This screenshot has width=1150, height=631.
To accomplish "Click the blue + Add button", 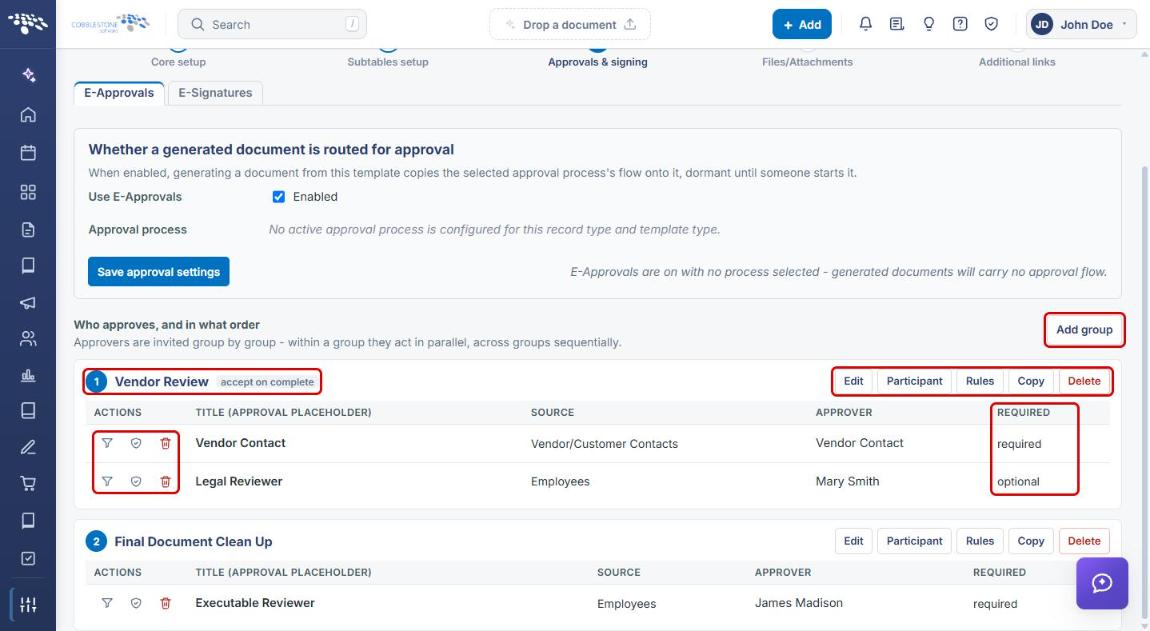I will (x=802, y=24).
